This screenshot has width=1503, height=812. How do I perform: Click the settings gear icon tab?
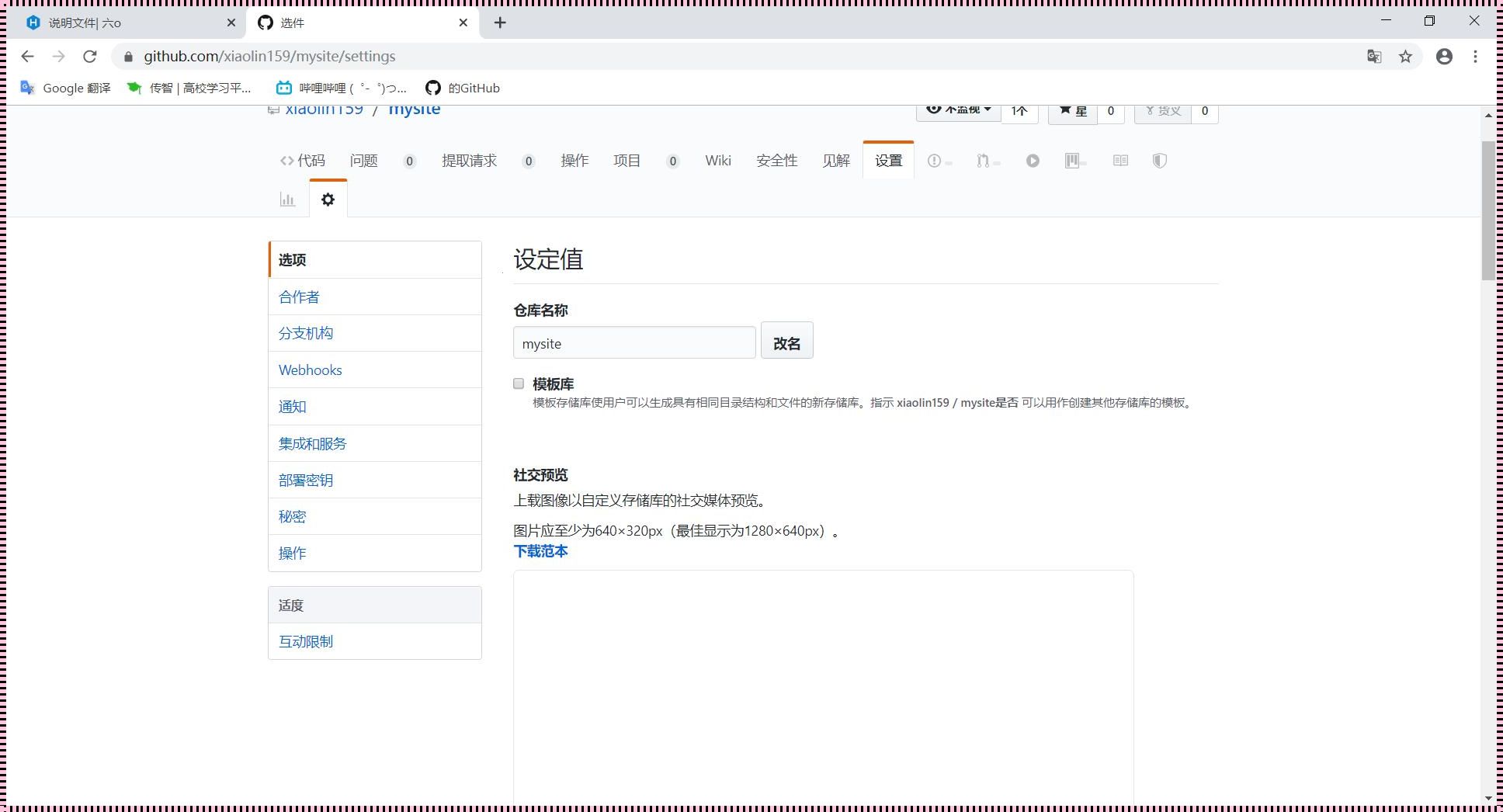[328, 200]
